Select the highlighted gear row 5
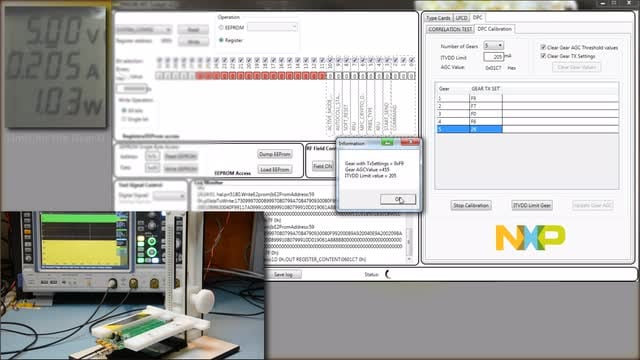The image size is (640, 360). pyautogui.click(x=527, y=129)
